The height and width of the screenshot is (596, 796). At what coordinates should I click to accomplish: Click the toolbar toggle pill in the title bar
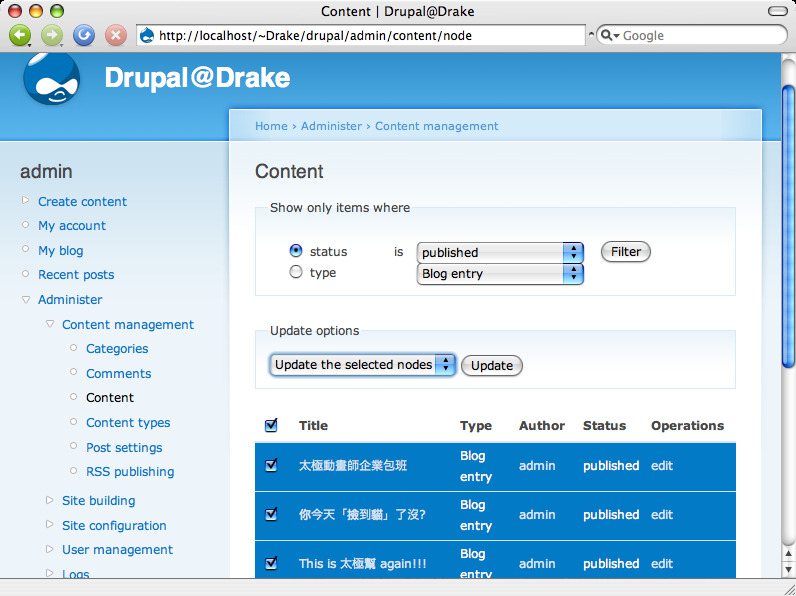tap(777, 11)
